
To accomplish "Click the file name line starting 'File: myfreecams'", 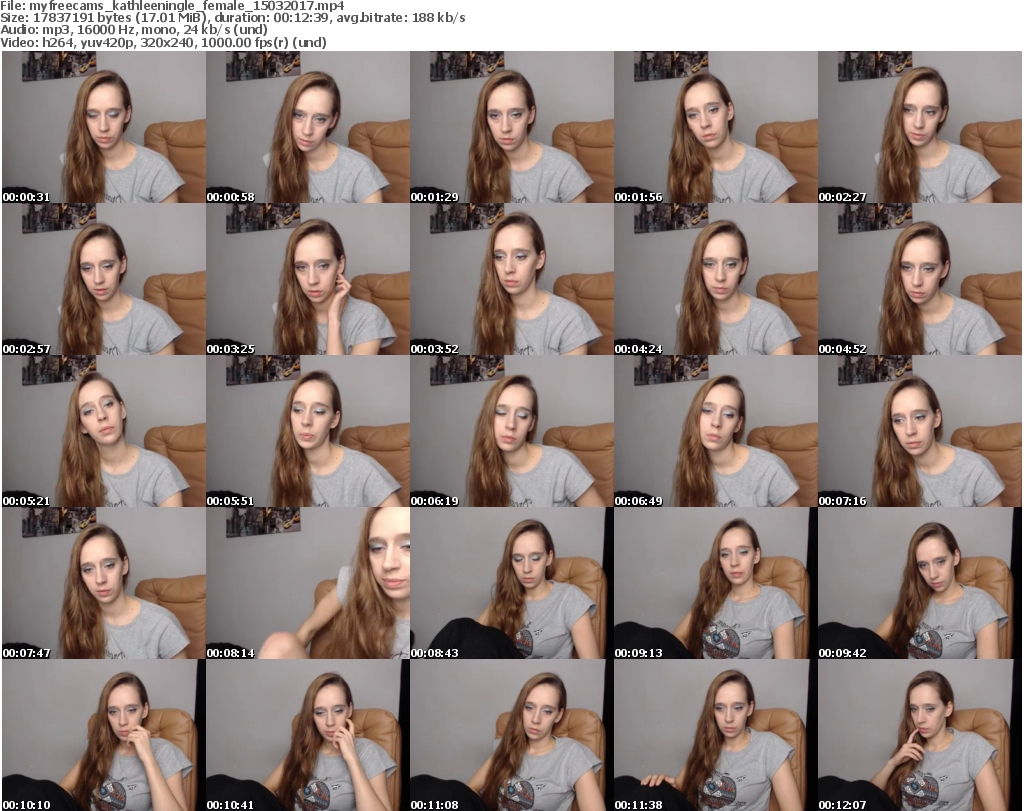I will click(x=172, y=6).
